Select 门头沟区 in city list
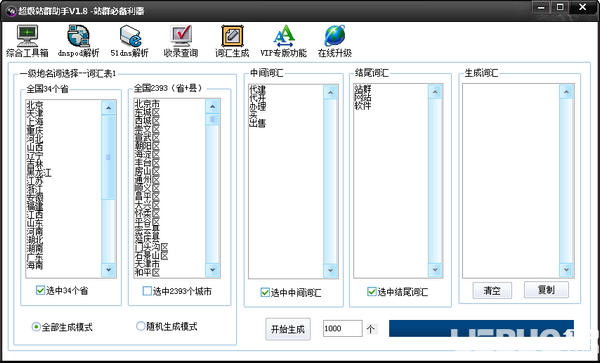Screen dimensions: 600x363 tap(152, 247)
